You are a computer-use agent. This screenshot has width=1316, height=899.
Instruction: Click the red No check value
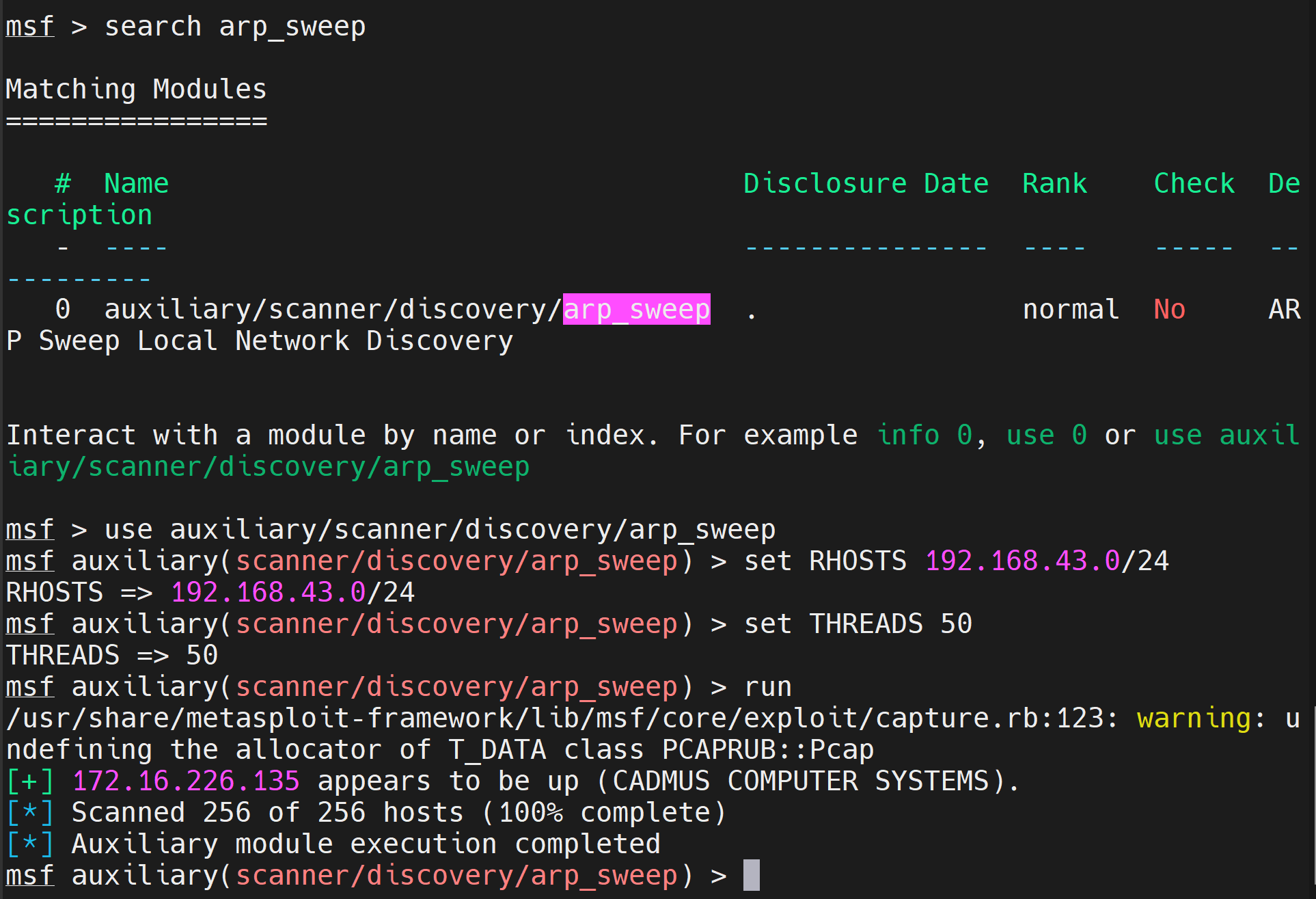click(x=1169, y=310)
